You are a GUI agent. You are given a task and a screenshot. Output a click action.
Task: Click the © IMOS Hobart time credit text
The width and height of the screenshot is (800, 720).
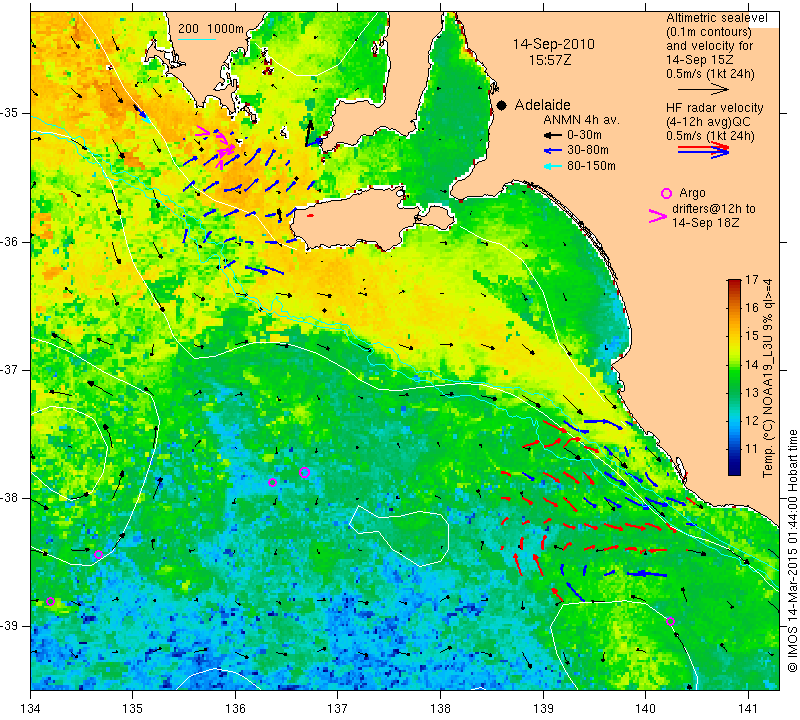point(792,550)
